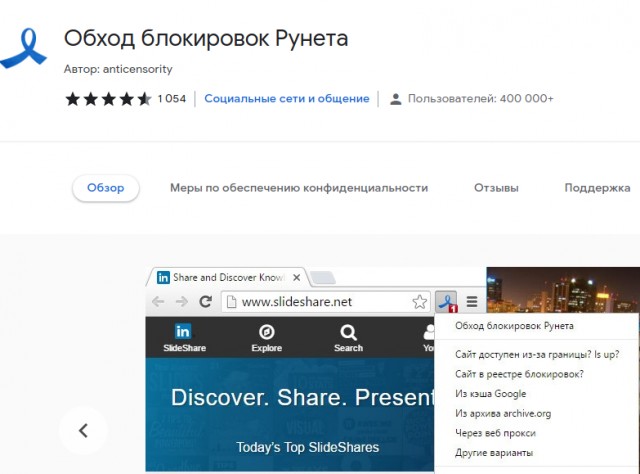This screenshot has width=640, height=474.
Task: Choose Из архива archive.org menu entry
Action: click(x=503, y=413)
